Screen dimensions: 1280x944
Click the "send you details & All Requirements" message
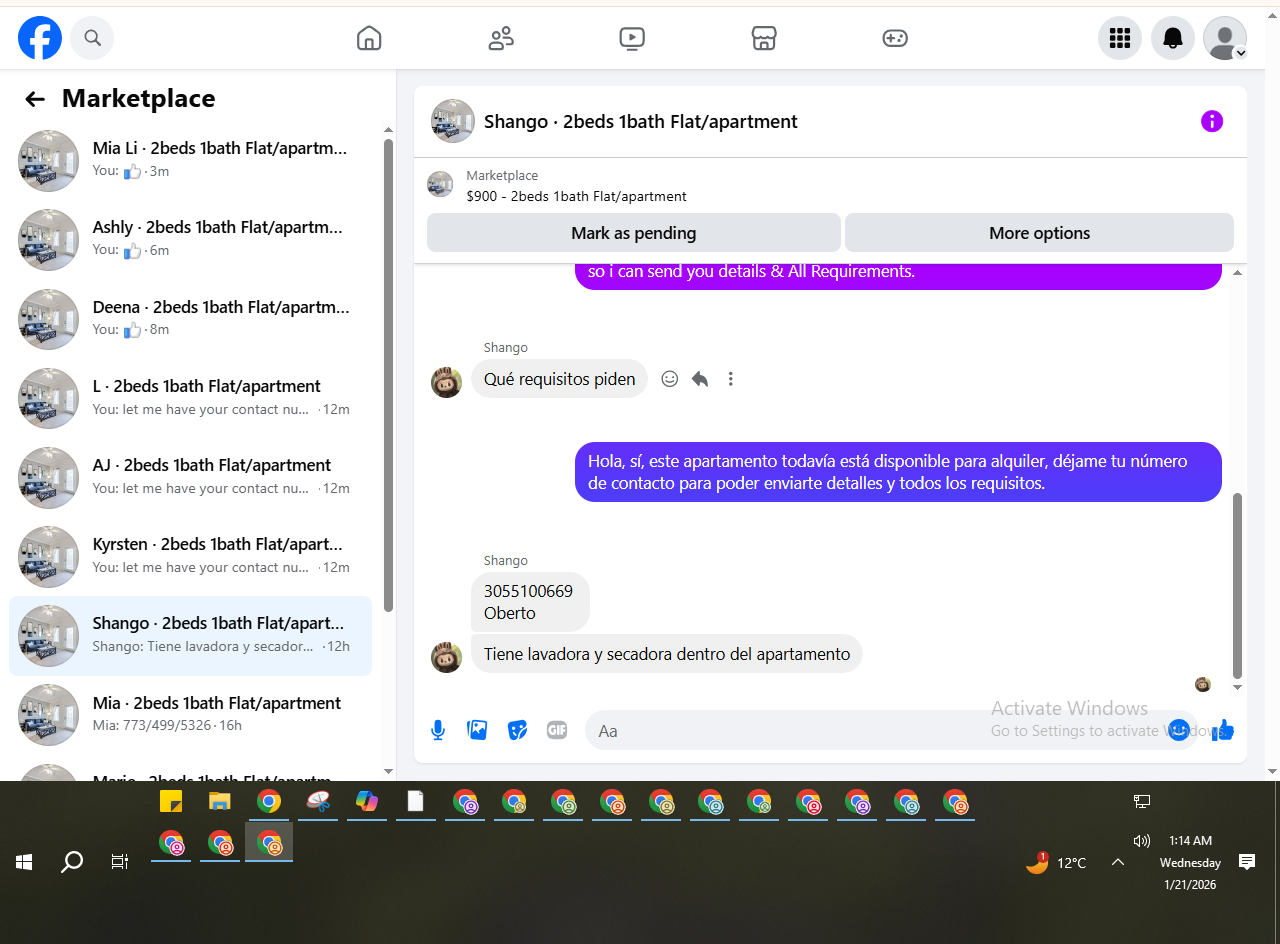pos(898,274)
